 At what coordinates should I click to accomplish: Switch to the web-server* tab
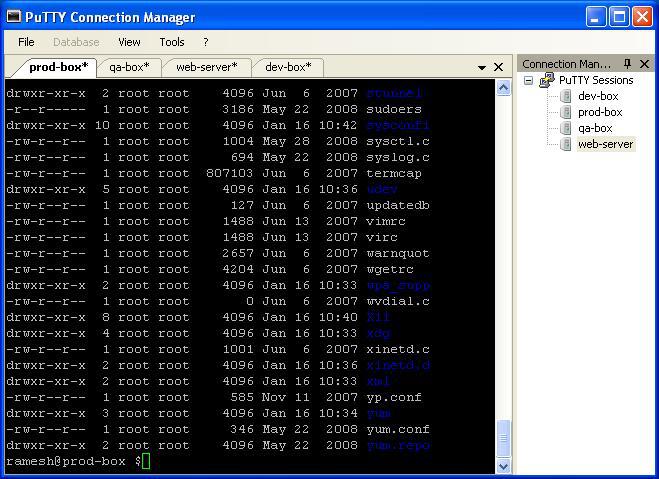pos(206,67)
